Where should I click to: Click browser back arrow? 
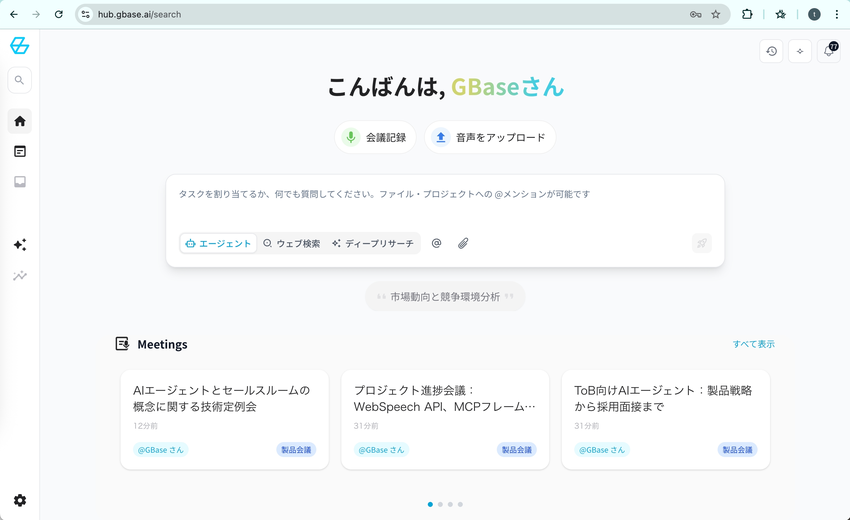[x=14, y=15]
